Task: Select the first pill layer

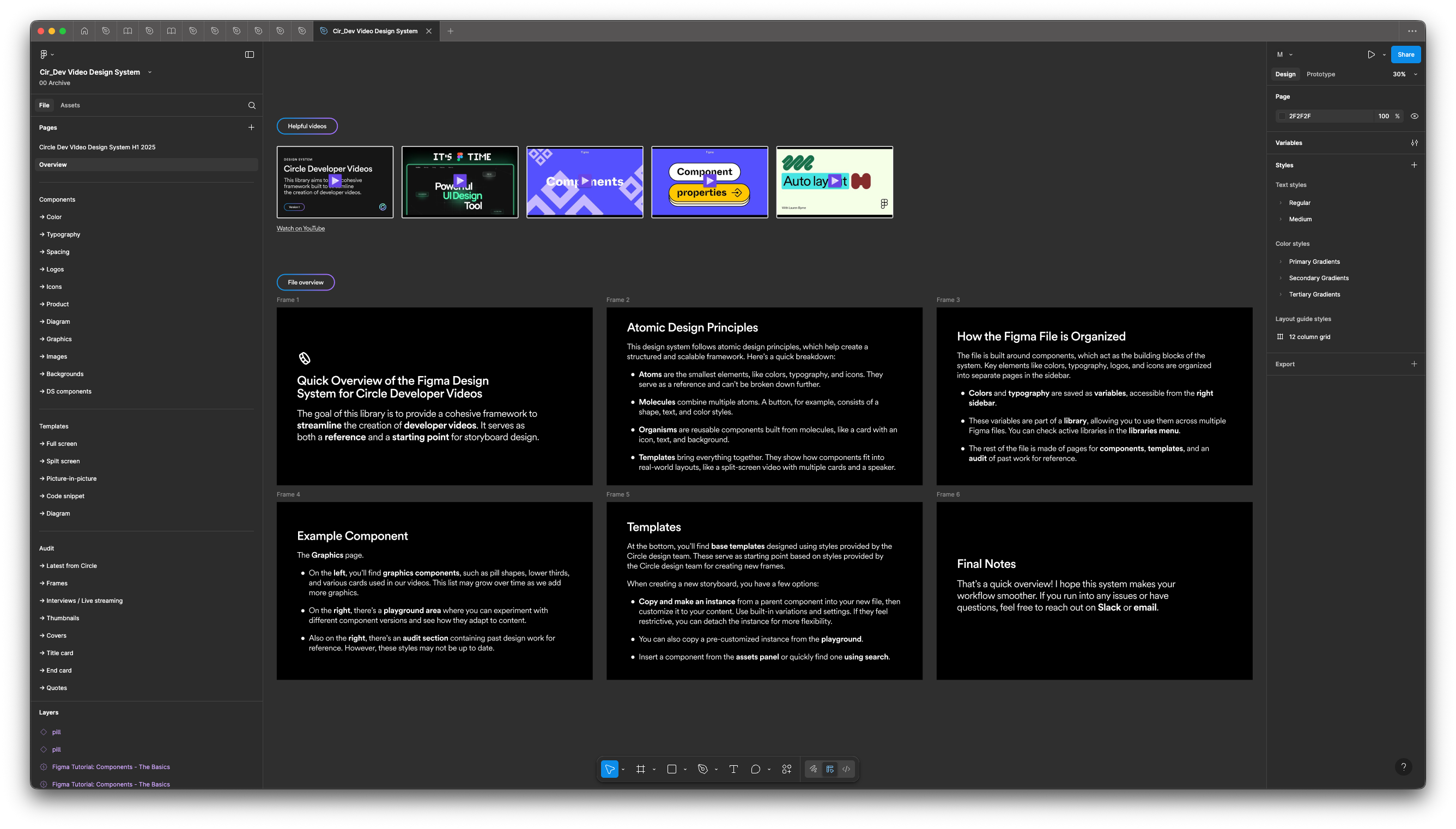Action: [56, 732]
